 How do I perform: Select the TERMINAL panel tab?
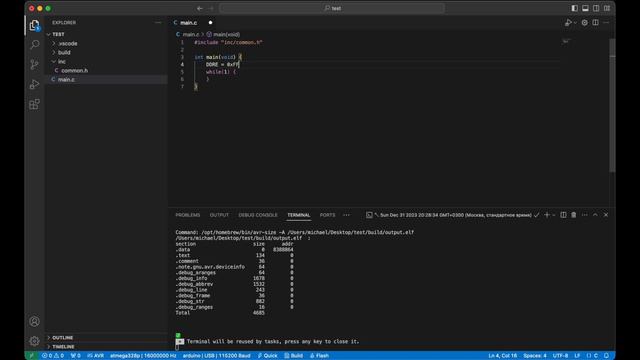tap(299, 215)
